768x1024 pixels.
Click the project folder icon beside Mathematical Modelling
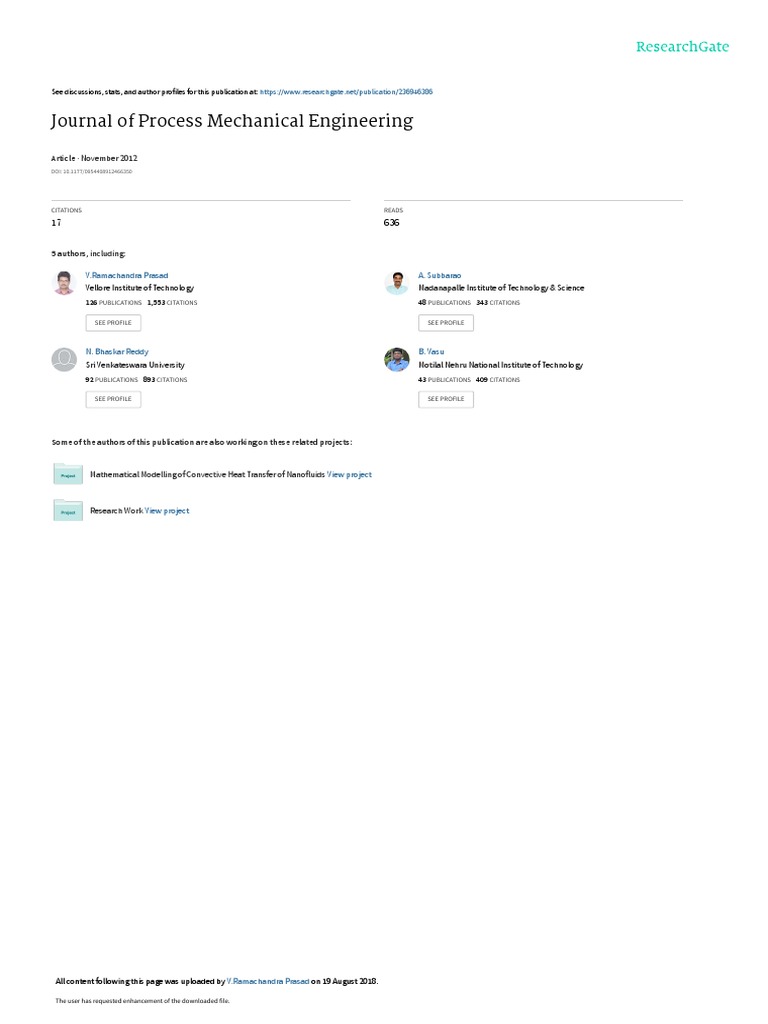pyautogui.click(x=68, y=474)
